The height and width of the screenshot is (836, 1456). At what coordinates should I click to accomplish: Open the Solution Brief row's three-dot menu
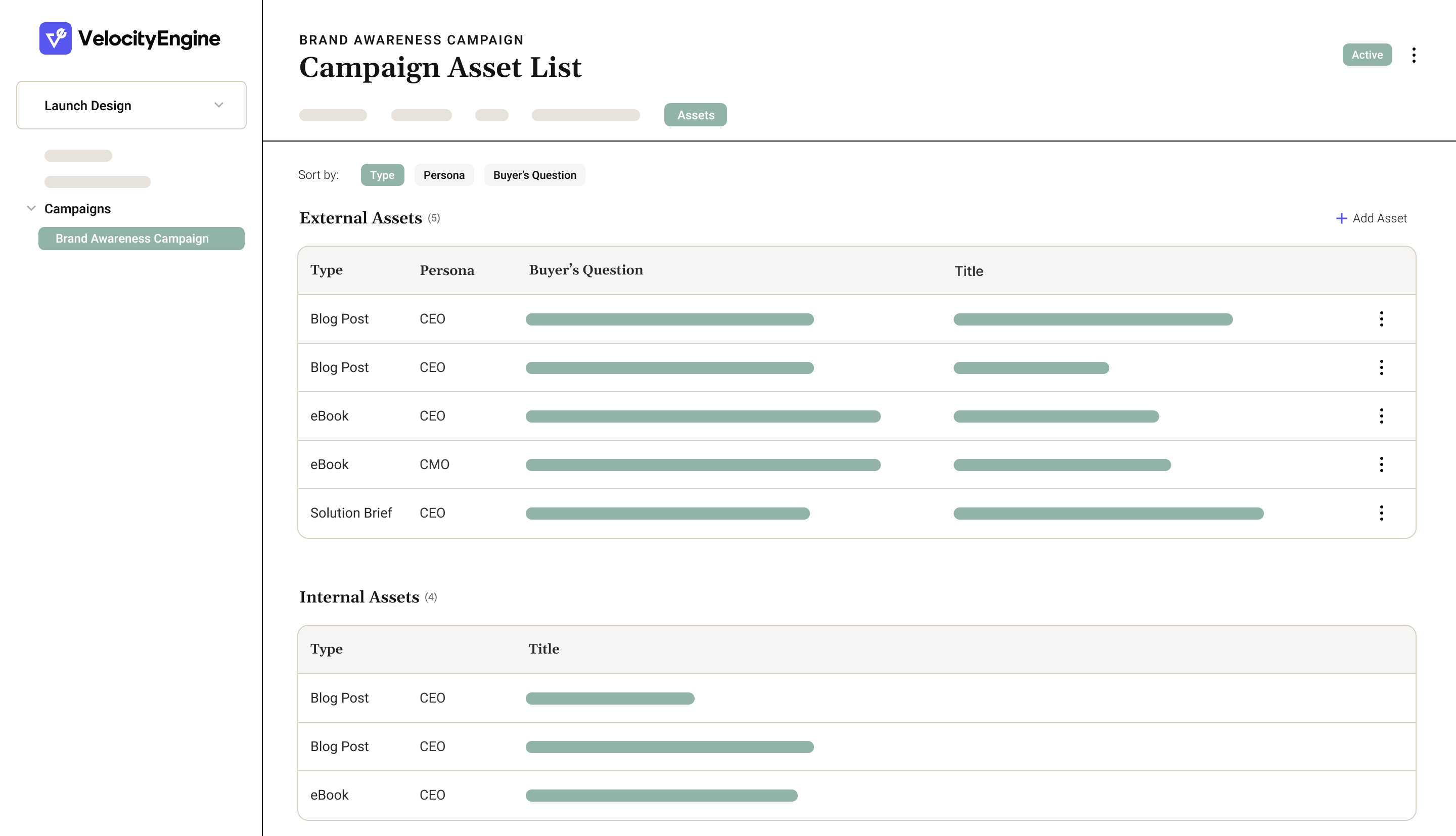pos(1381,513)
